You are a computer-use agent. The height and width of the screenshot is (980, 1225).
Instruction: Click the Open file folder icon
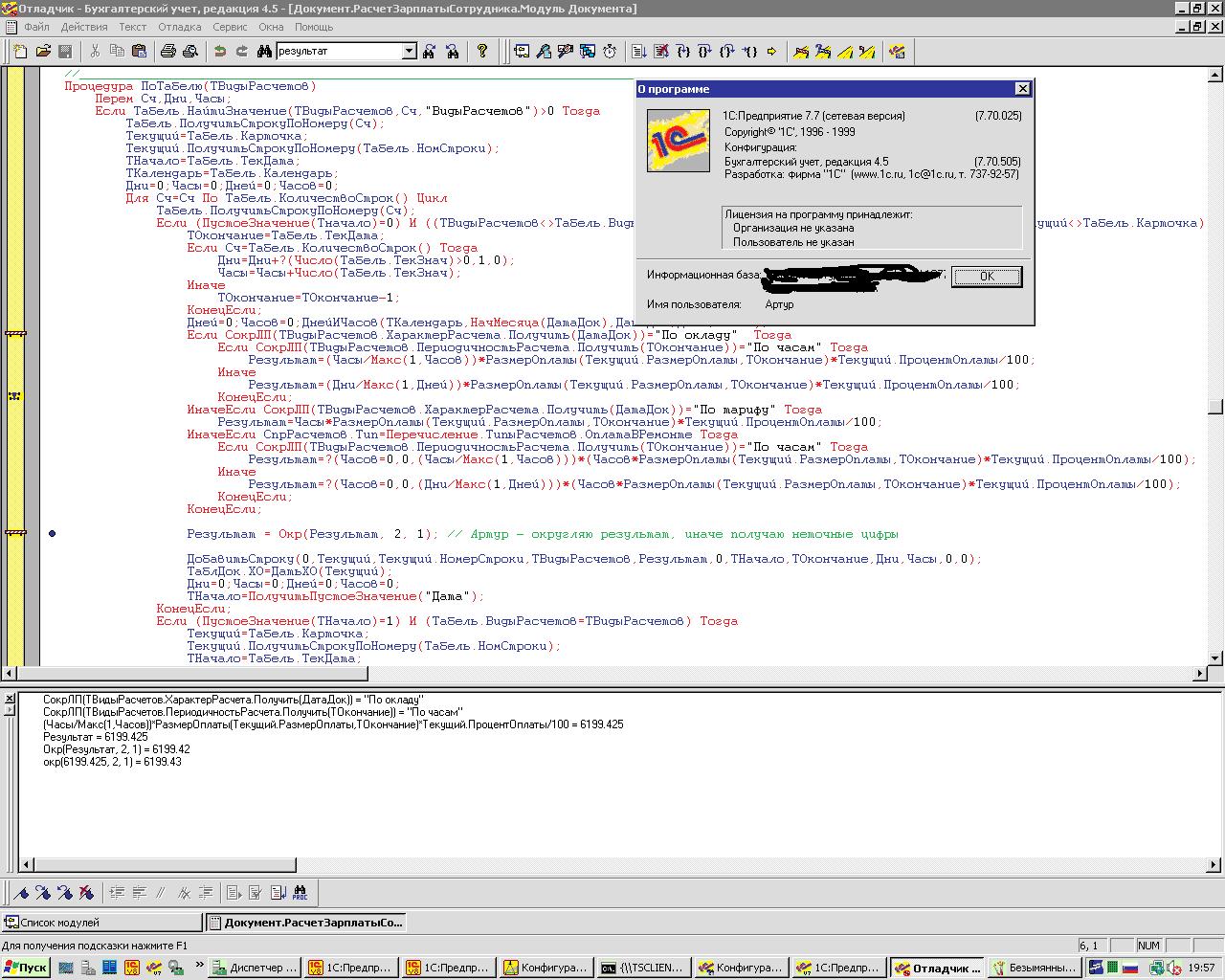(x=43, y=52)
